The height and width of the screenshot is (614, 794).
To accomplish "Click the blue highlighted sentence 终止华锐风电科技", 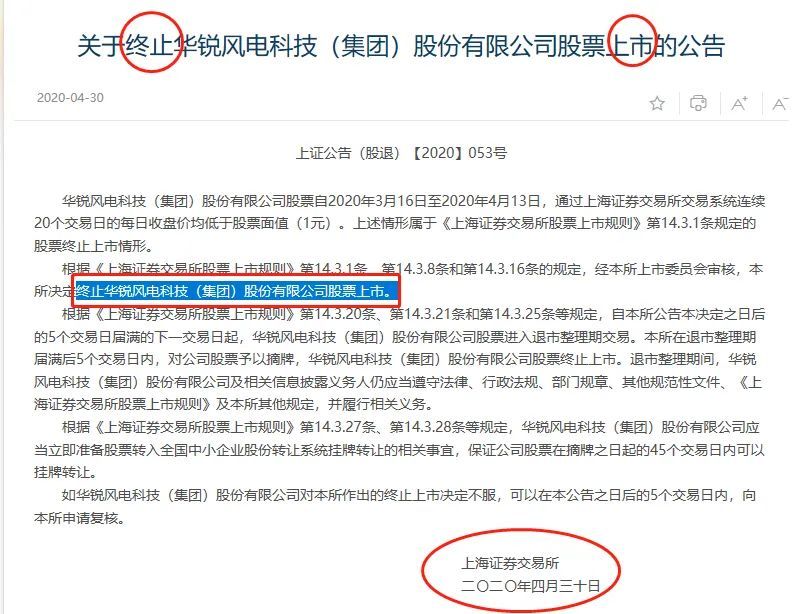I will click(x=234, y=292).
